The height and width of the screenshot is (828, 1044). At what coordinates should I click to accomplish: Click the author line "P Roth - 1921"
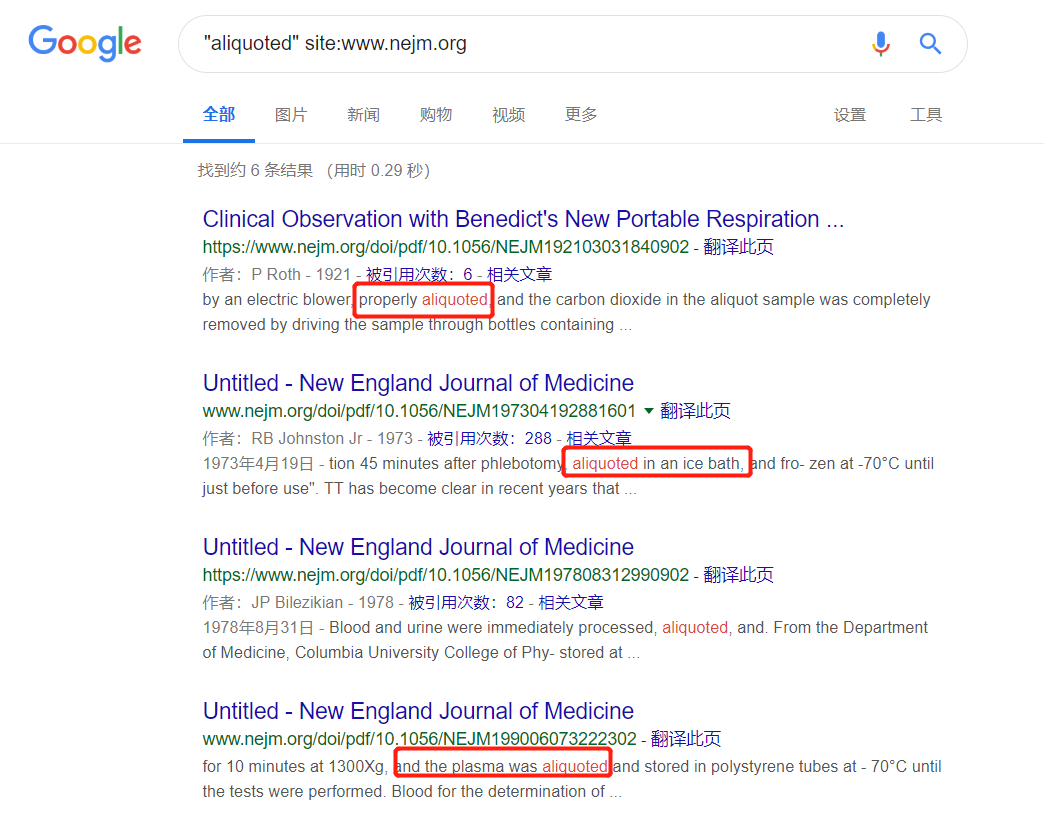(300, 274)
